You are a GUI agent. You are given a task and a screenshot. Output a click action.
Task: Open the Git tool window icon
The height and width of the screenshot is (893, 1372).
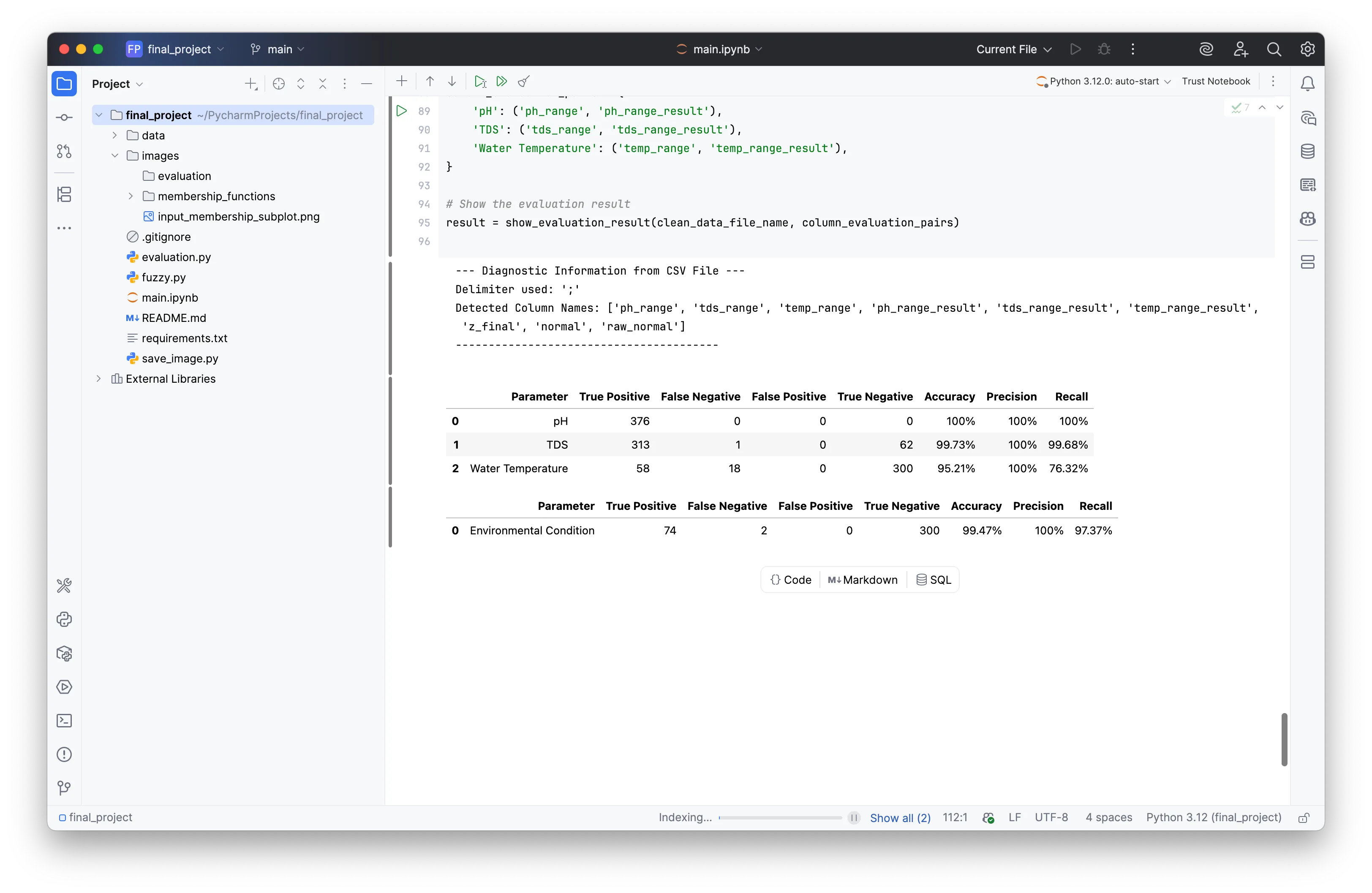pyautogui.click(x=64, y=788)
